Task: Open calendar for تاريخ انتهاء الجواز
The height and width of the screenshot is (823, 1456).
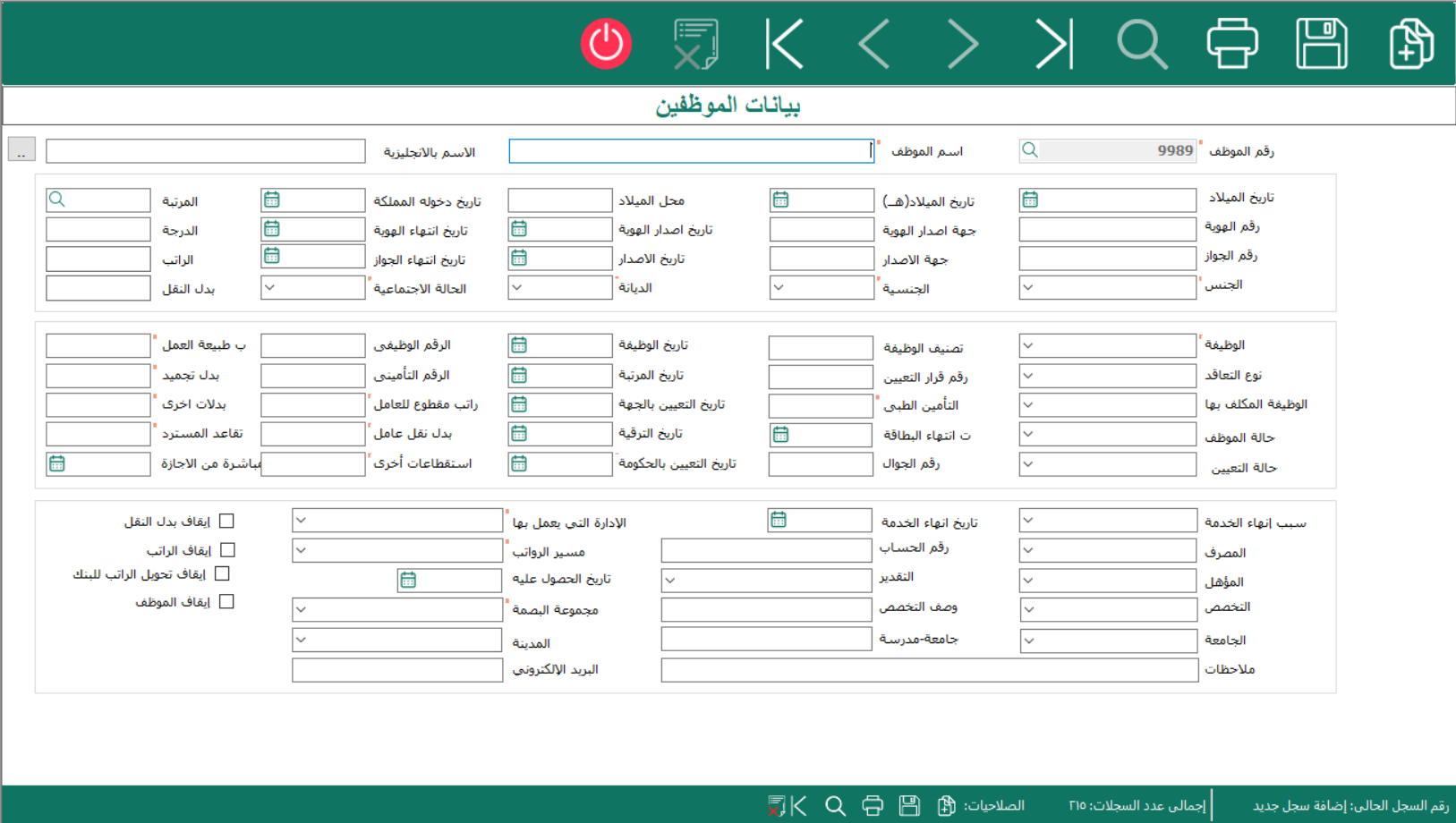Action: [272, 256]
